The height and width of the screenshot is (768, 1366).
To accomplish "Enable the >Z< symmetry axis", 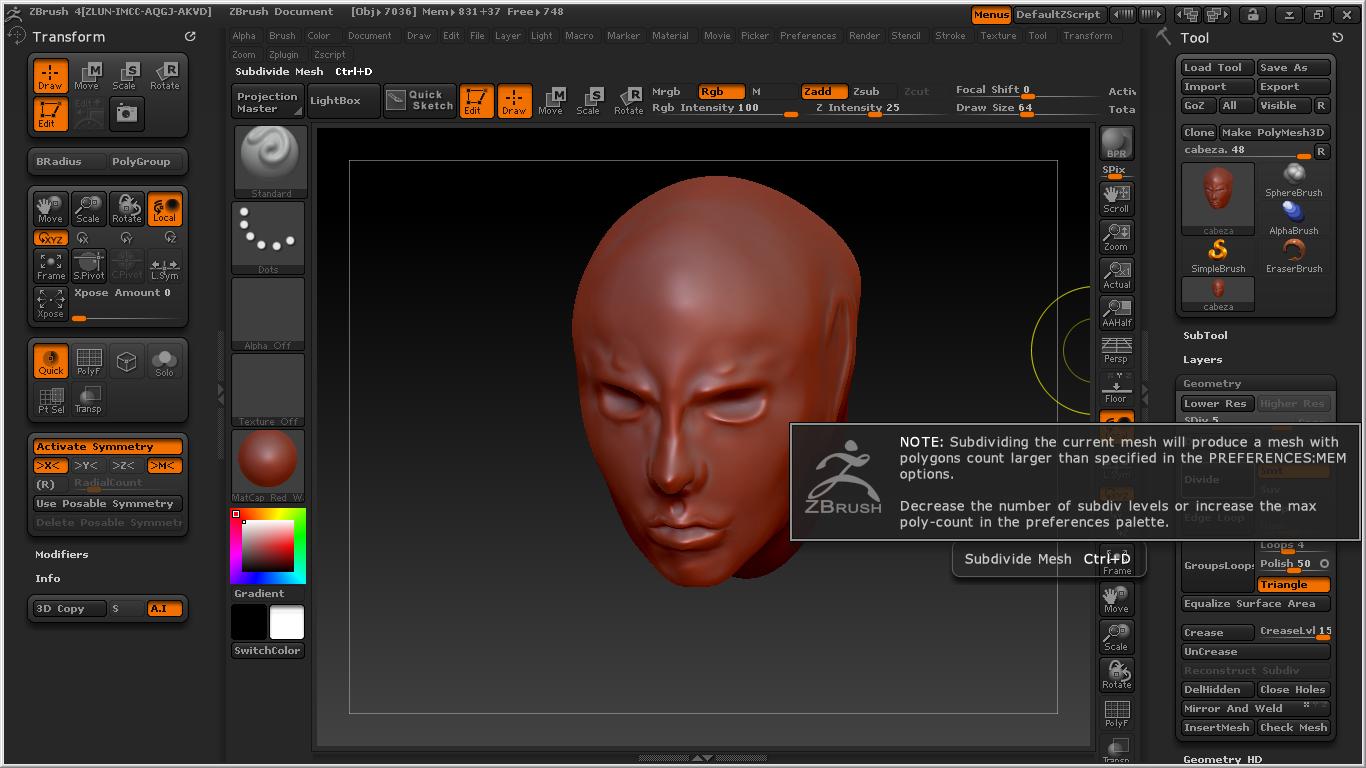I will [x=124, y=466].
